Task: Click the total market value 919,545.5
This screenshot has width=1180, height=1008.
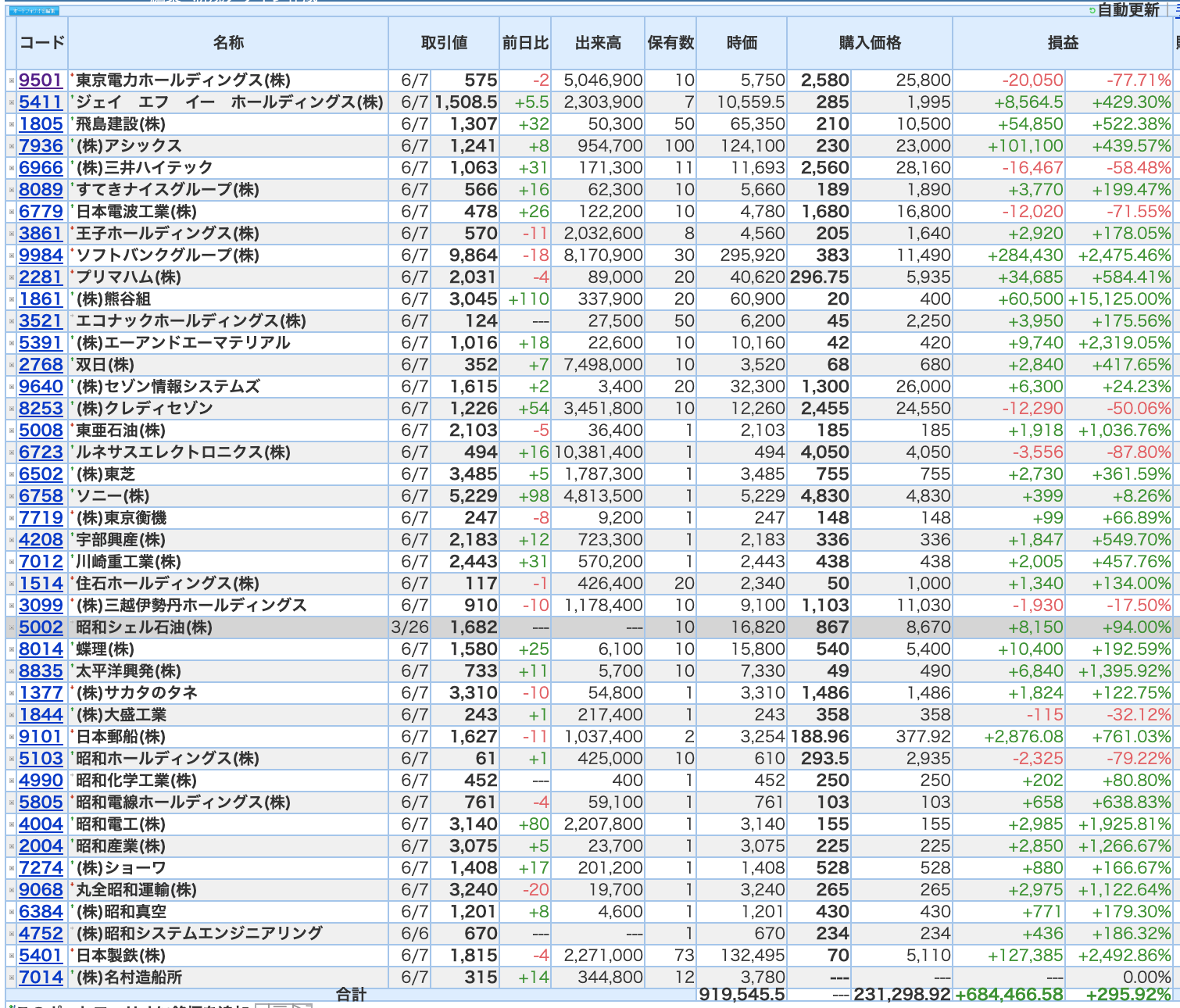Action: [742, 995]
